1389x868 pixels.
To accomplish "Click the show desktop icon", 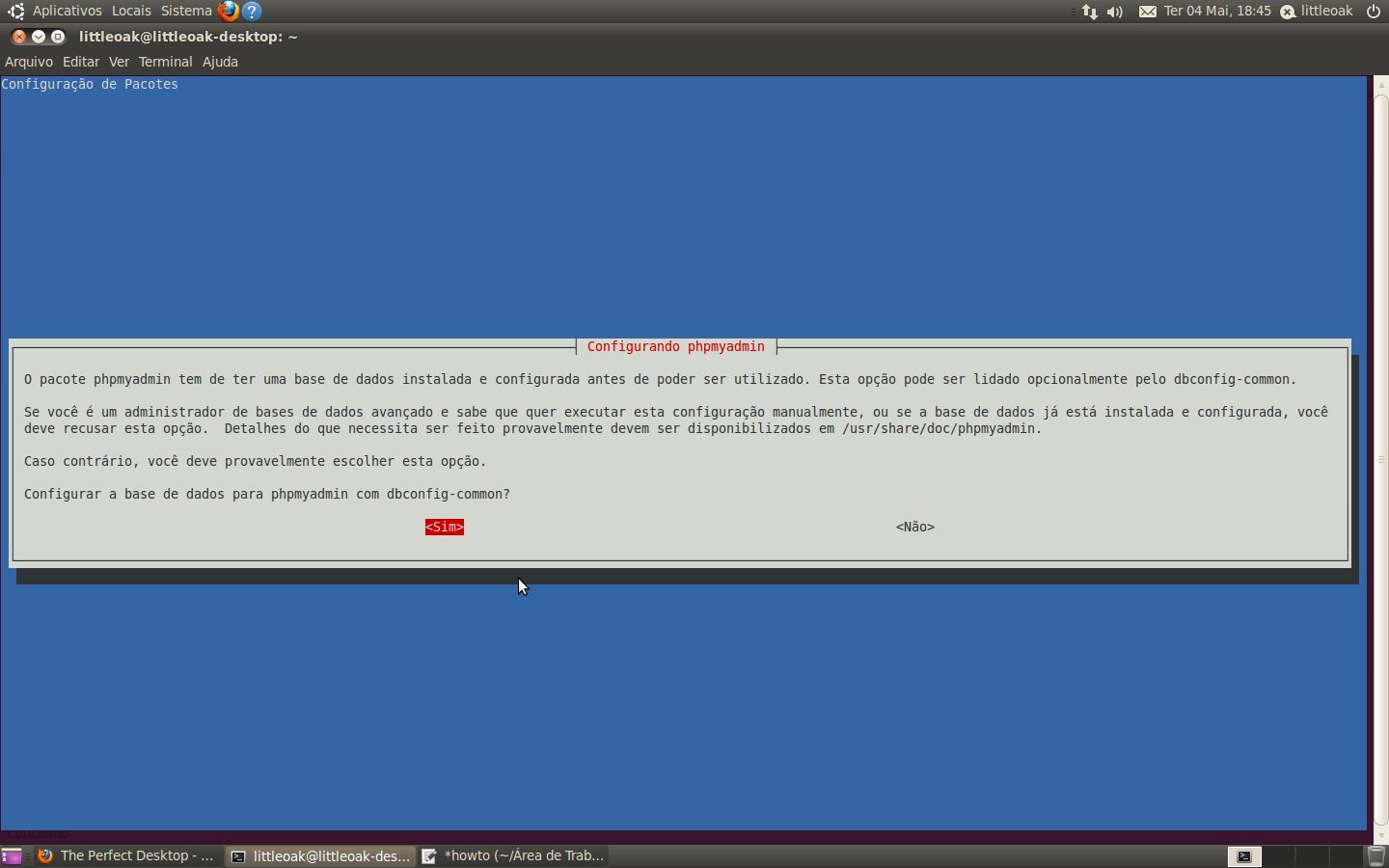I will [x=12, y=855].
